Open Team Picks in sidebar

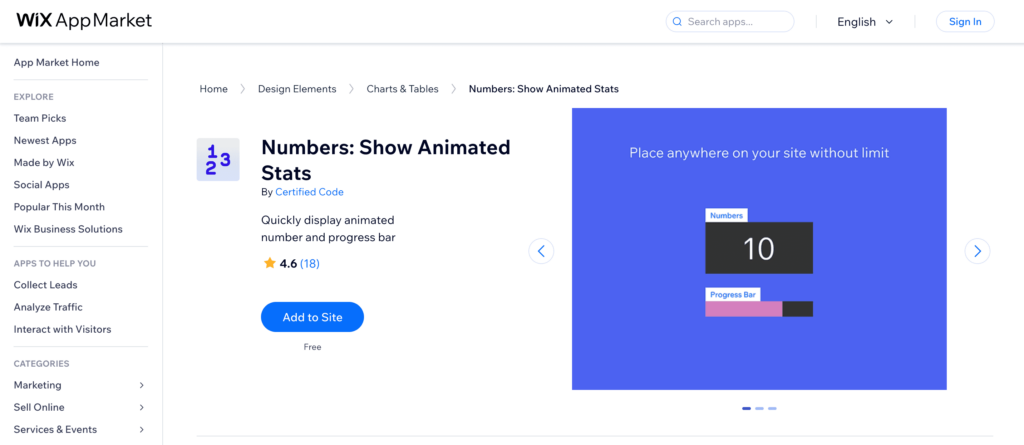pos(40,118)
